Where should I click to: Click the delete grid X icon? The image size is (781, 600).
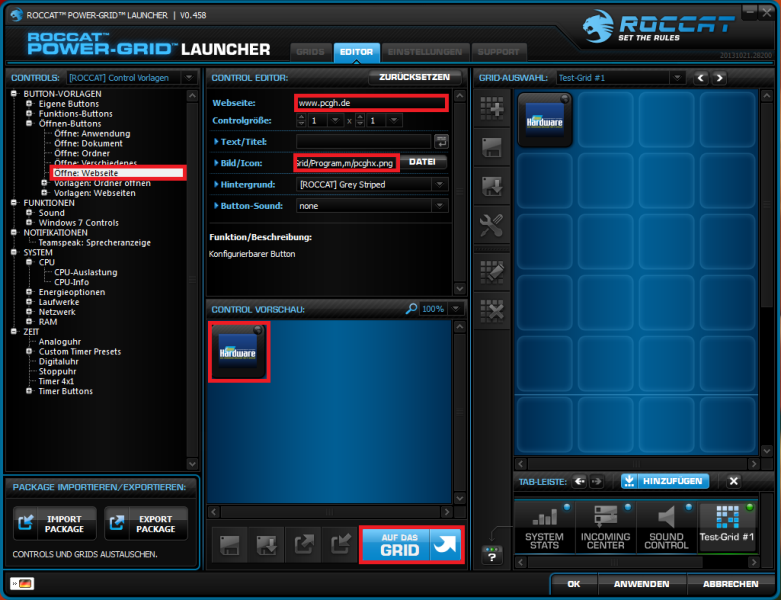pyautogui.click(x=492, y=311)
